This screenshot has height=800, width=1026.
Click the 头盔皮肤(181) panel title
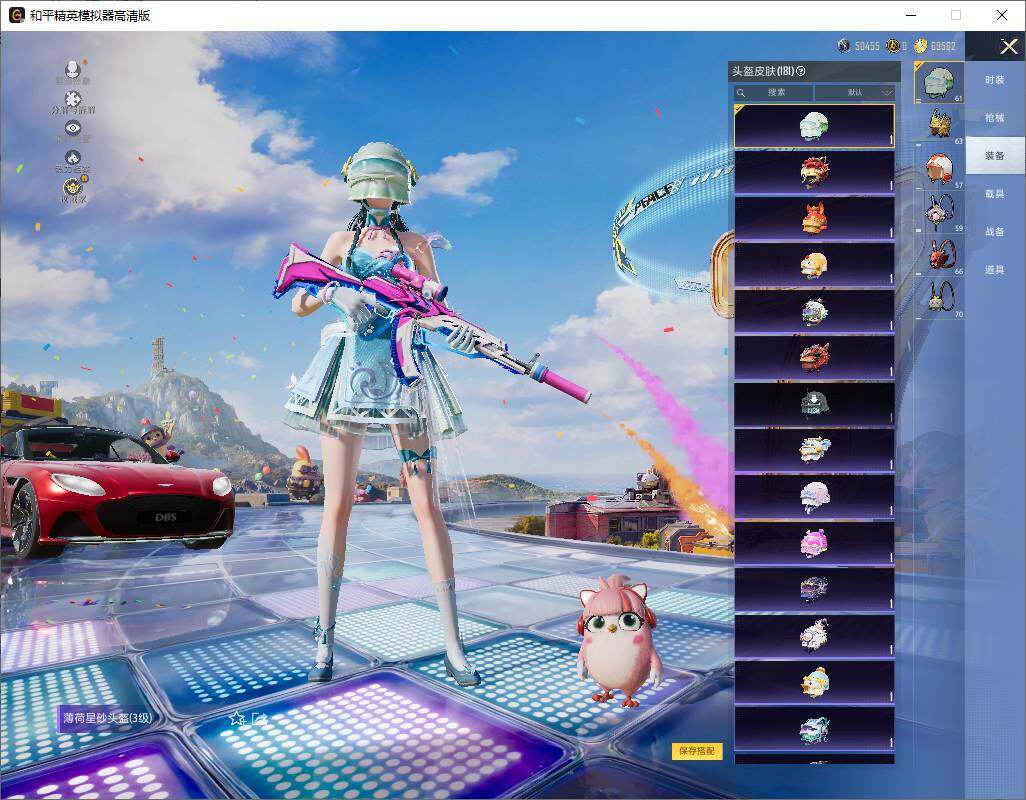click(762, 71)
